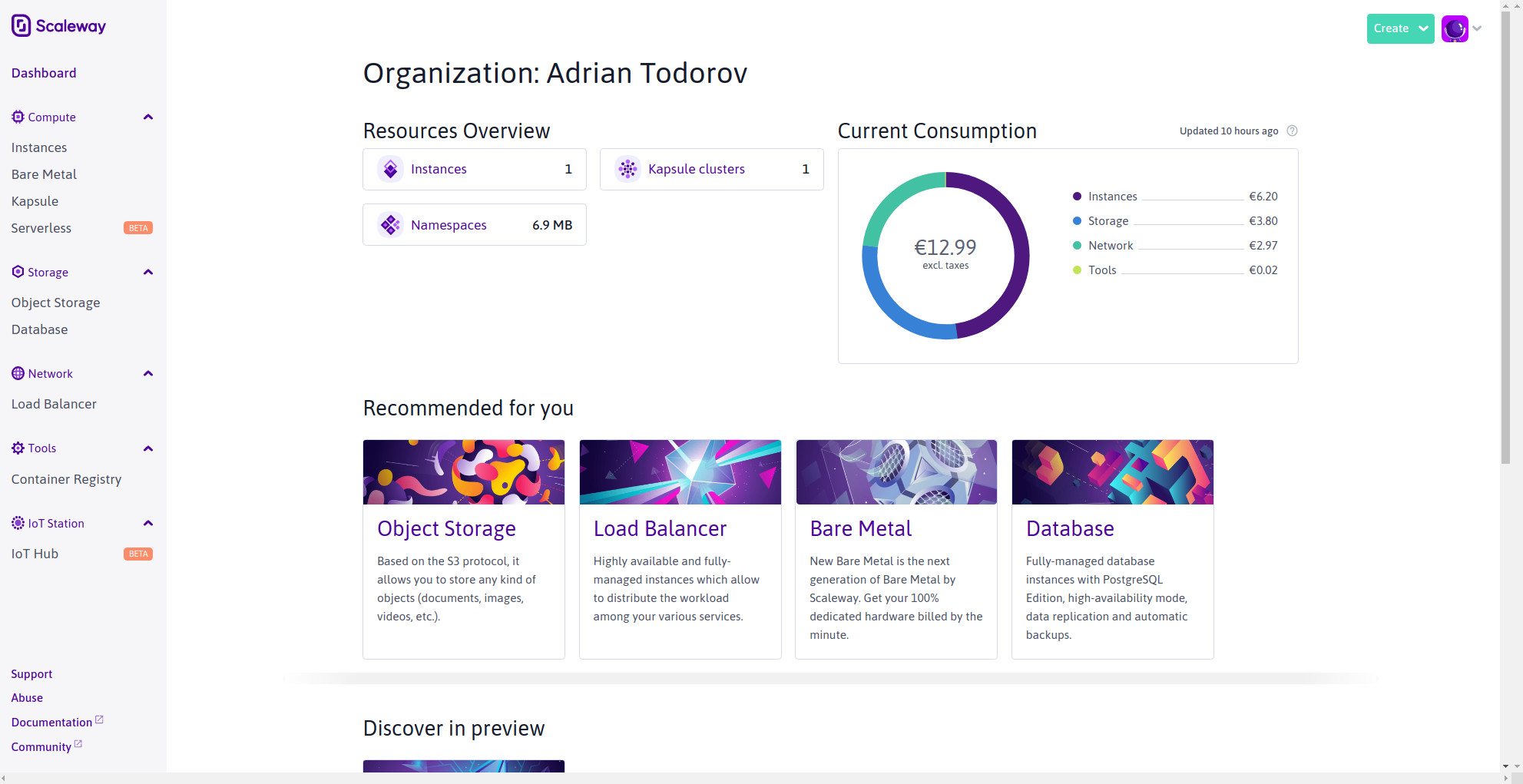The width and height of the screenshot is (1523, 784).
Task: Open Serverless in the sidebar
Action: (x=41, y=228)
